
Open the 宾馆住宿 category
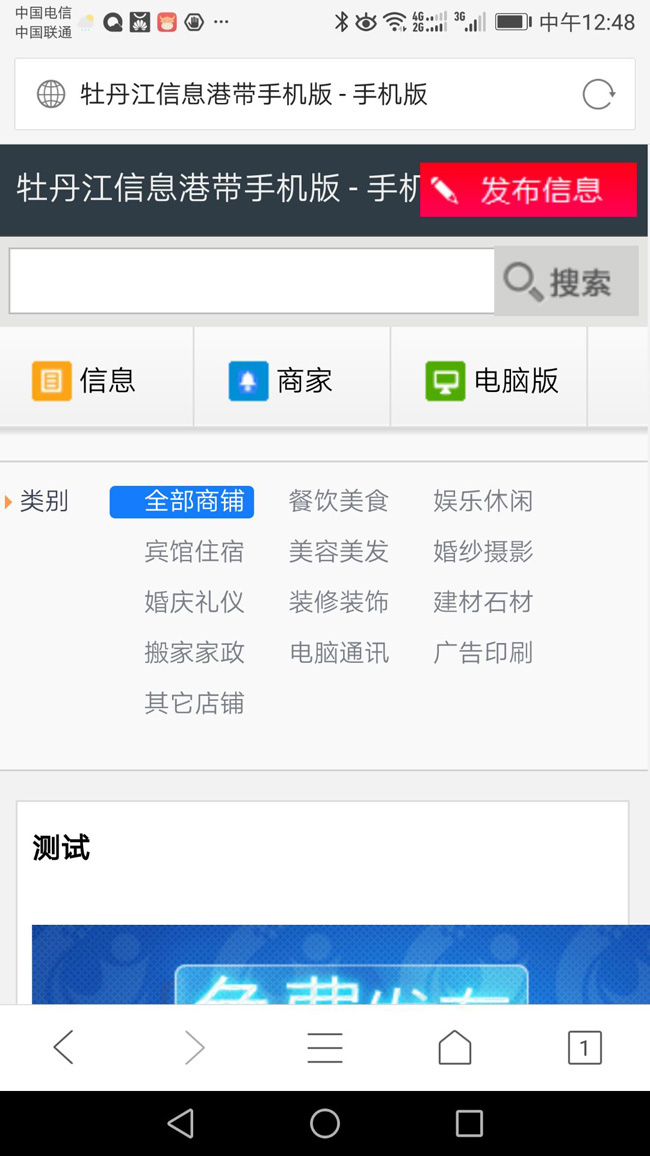tap(194, 551)
